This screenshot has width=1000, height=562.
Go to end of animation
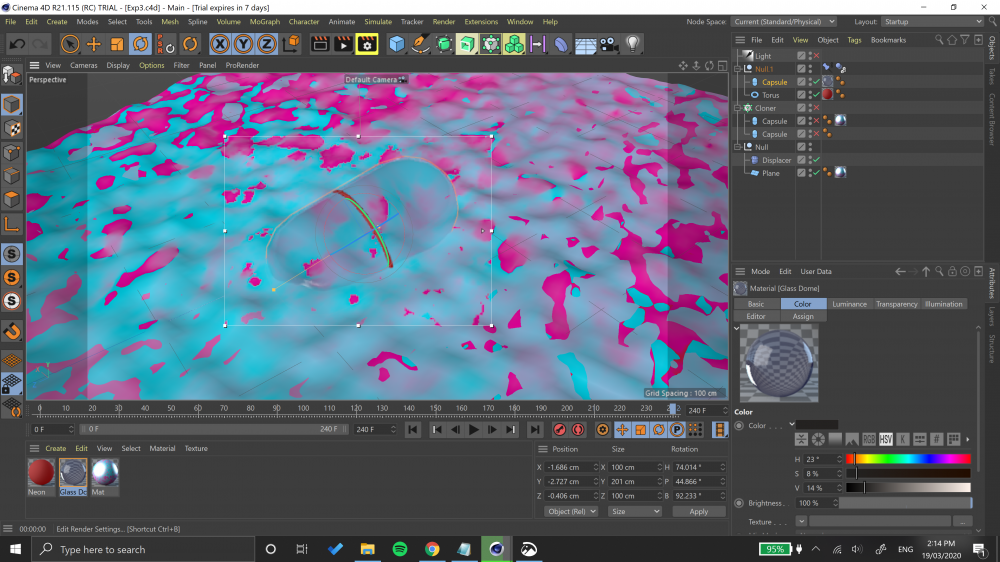534,429
